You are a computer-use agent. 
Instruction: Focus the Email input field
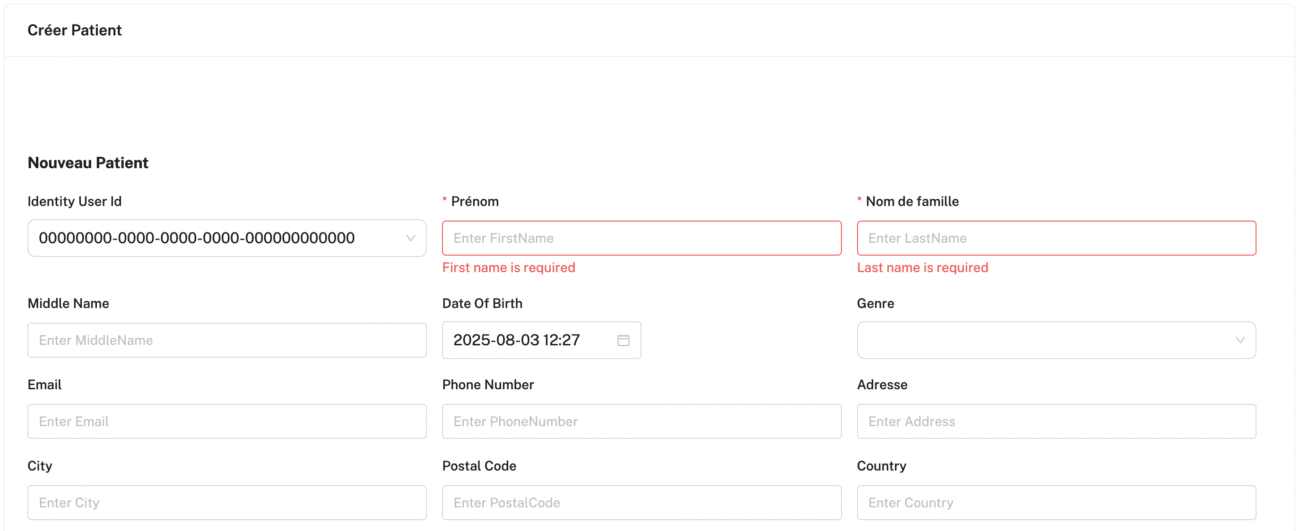click(227, 421)
